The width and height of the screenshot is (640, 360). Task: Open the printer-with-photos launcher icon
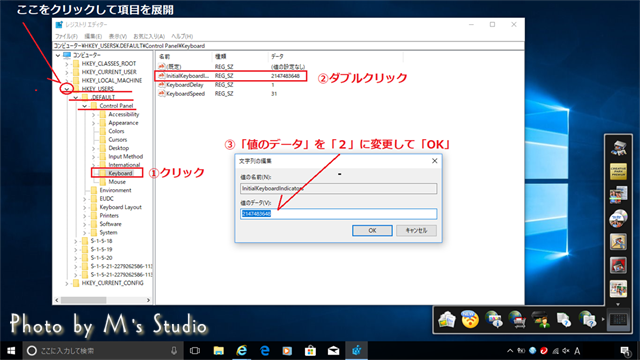tap(618, 148)
